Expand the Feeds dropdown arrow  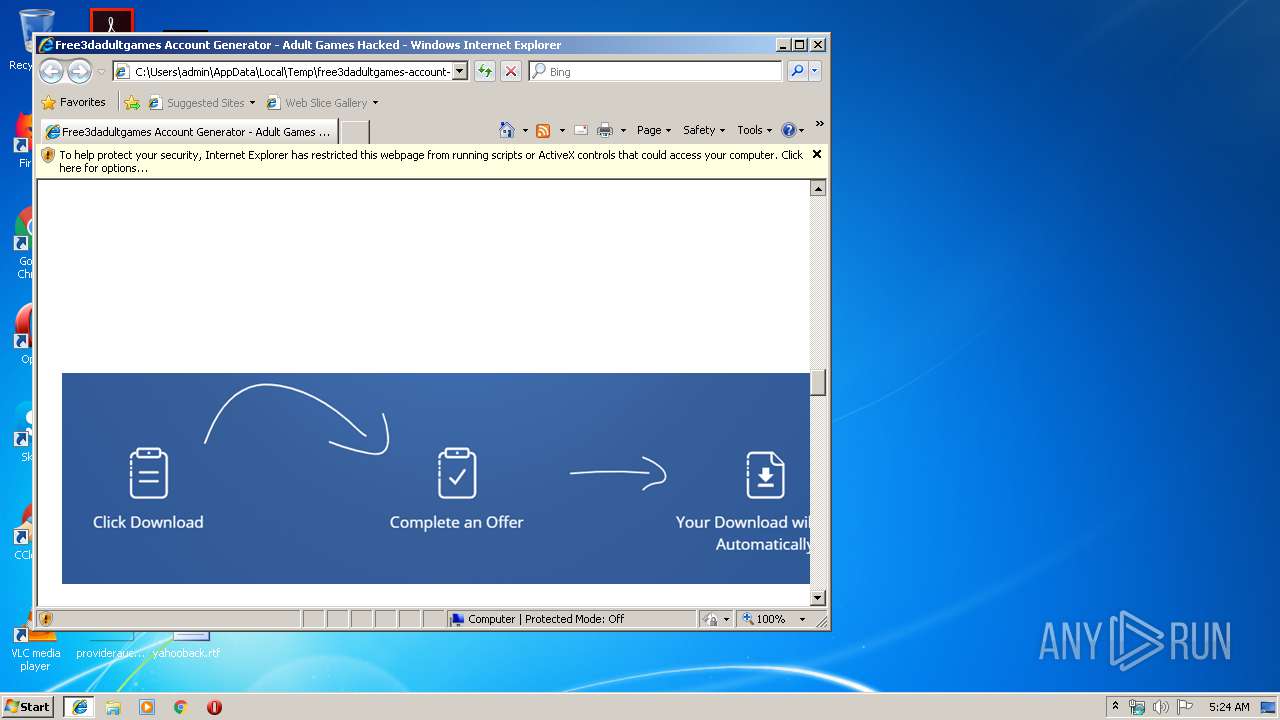click(x=562, y=130)
